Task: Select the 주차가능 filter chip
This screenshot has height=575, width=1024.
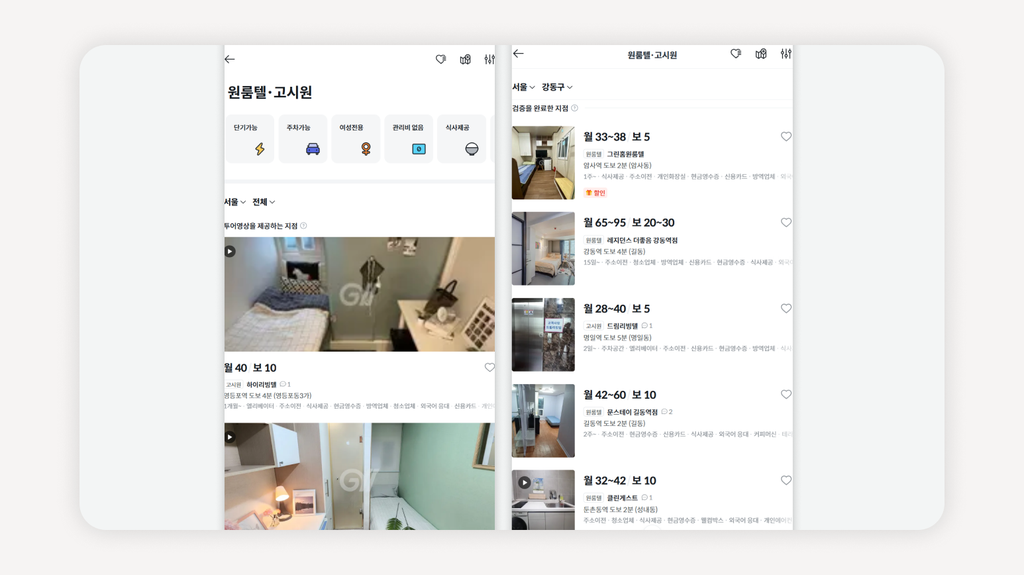Action: click(x=303, y=139)
